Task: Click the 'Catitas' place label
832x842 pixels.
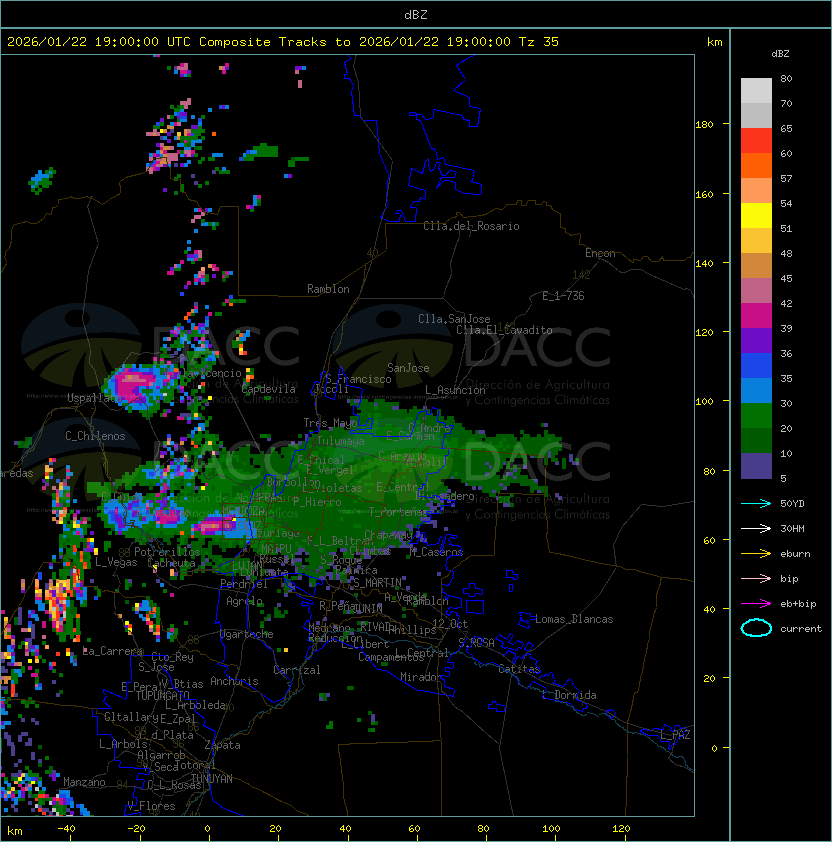Action: pos(519,669)
